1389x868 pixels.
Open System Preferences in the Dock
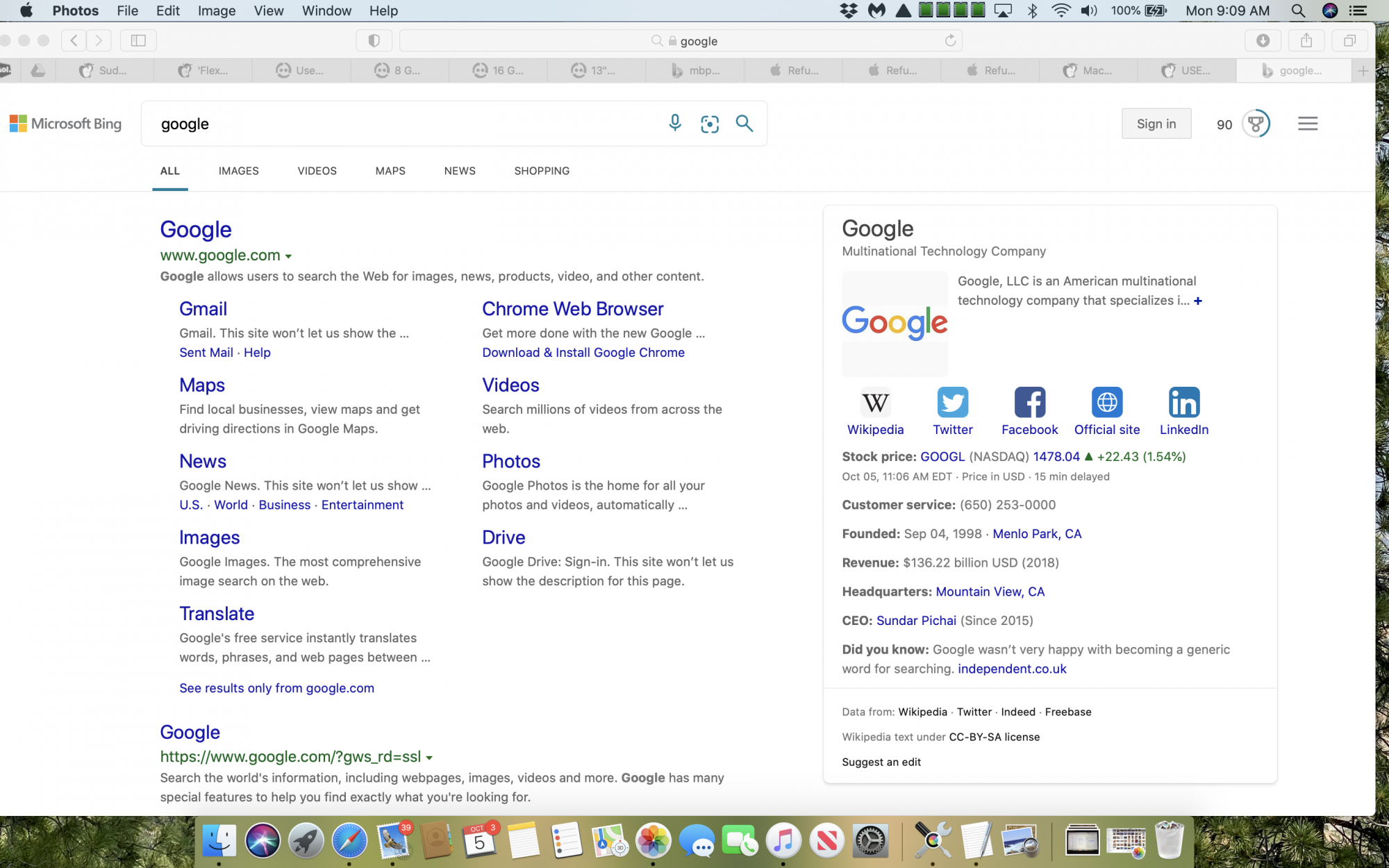click(x=870, y=840)
